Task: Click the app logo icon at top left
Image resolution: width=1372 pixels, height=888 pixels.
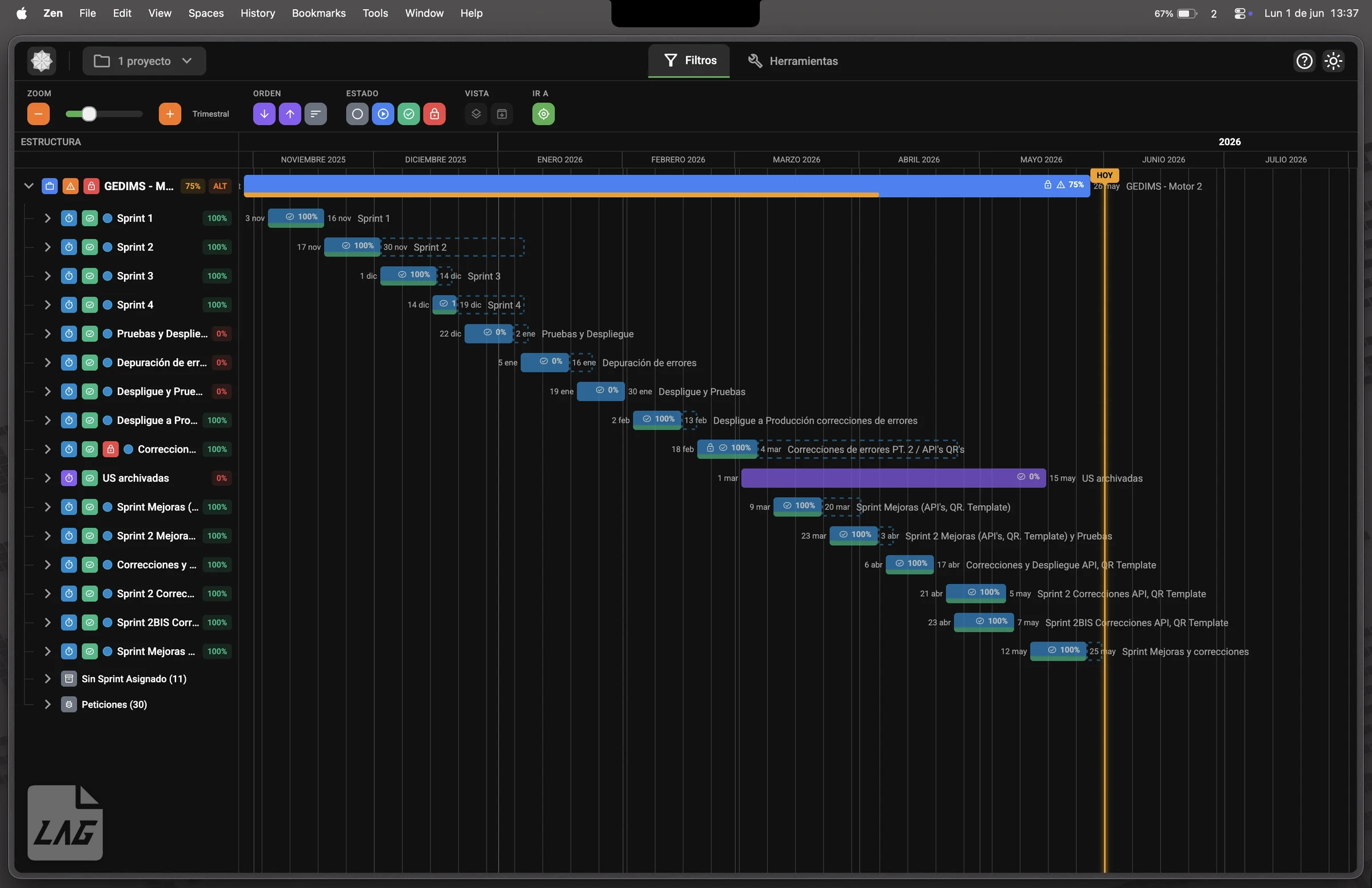Action: pyautogui.click(x=42, y=61)
